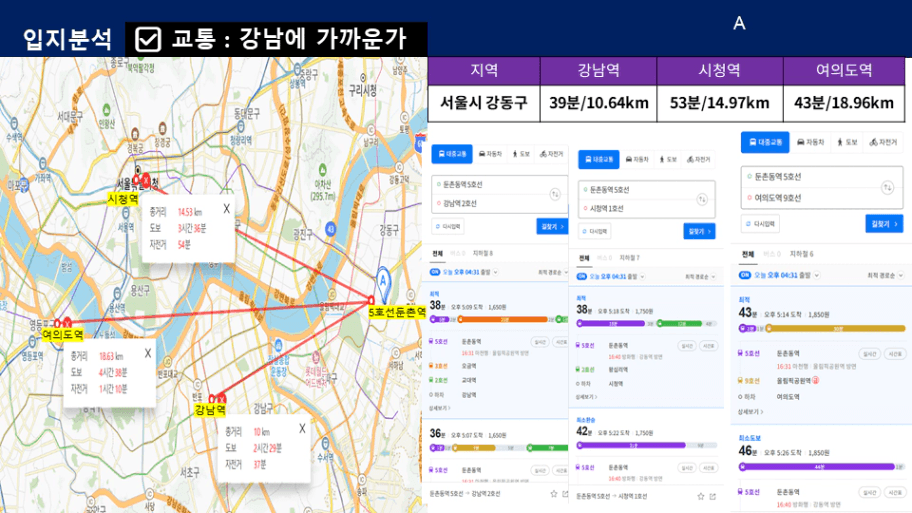Switch to 지하철 7 tab
Viewport: 912px width, 513px height.
pos(629,258)
